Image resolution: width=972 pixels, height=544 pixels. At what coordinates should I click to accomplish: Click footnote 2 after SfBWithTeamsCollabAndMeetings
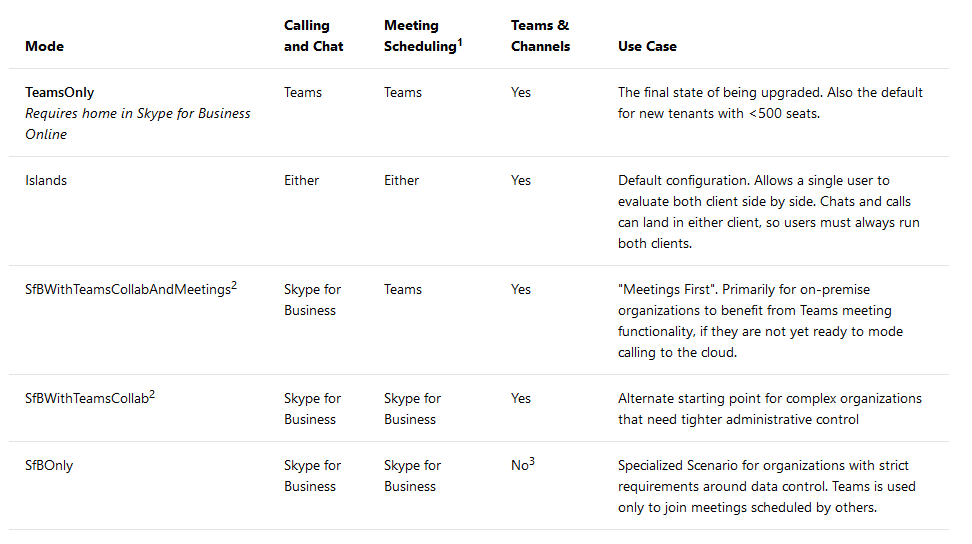pos(234,285)
